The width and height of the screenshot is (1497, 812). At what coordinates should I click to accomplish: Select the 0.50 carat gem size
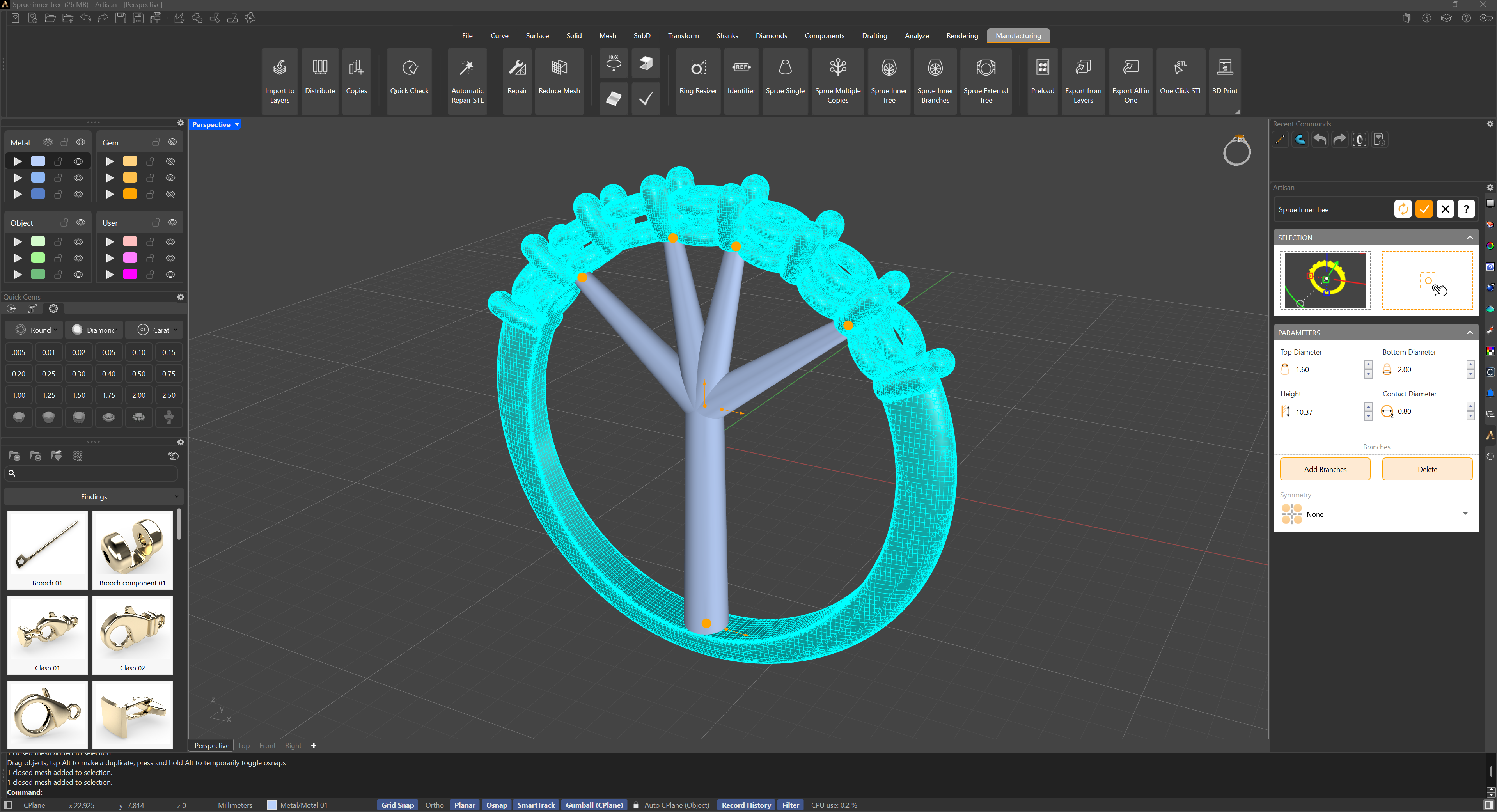pos(138,374)
